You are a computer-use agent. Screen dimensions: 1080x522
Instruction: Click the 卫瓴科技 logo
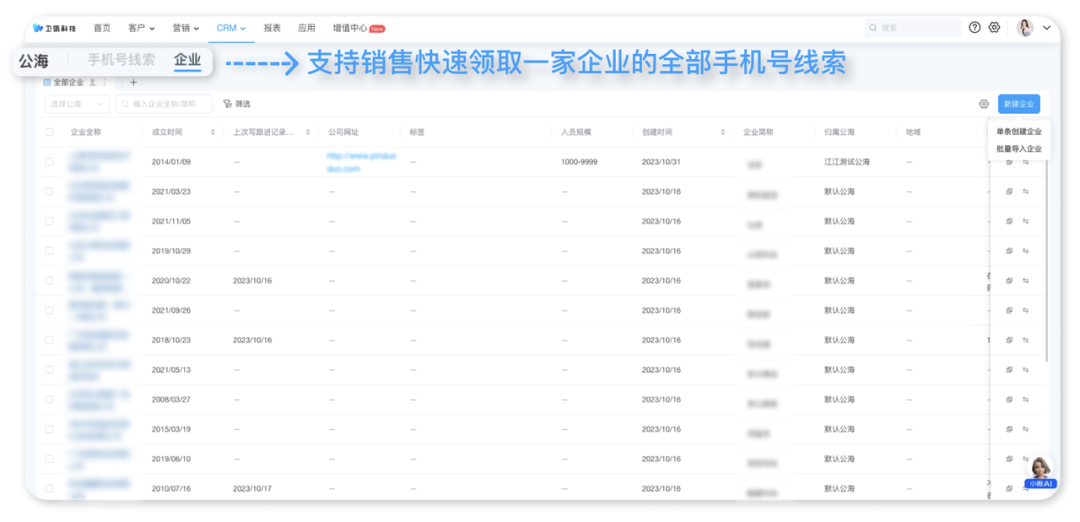(55, 28)
